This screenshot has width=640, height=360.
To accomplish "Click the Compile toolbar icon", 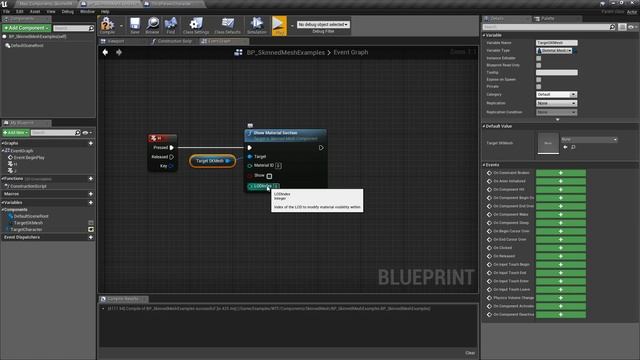I will (107, 24).
